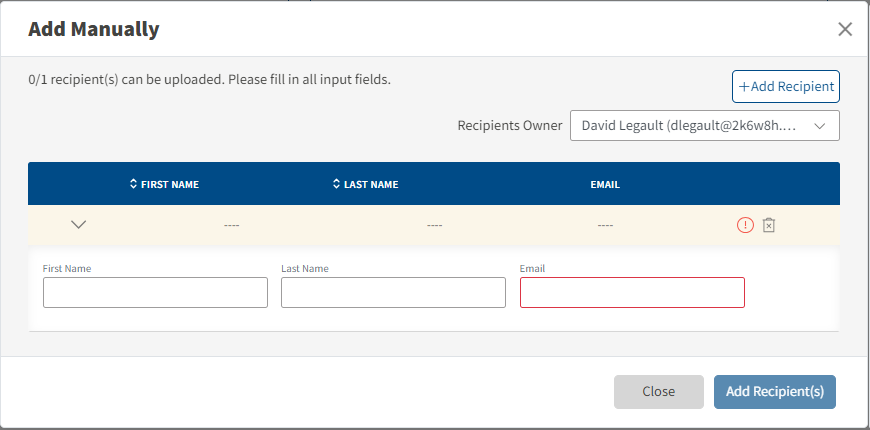The image size is (870, 430).
Task: Click the empty email cell in the recipient row
Action: tap(605, 225)
